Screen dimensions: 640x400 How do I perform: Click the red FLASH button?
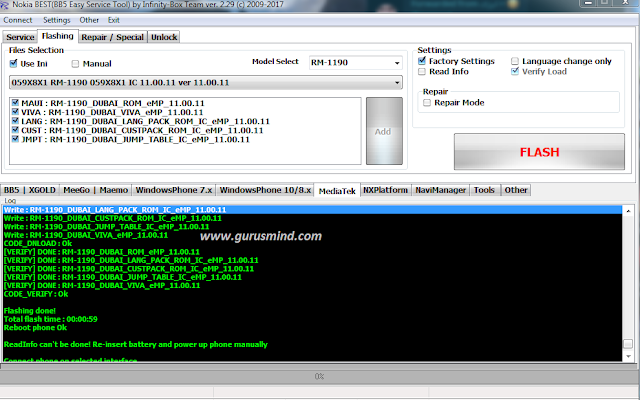[539, 152]
